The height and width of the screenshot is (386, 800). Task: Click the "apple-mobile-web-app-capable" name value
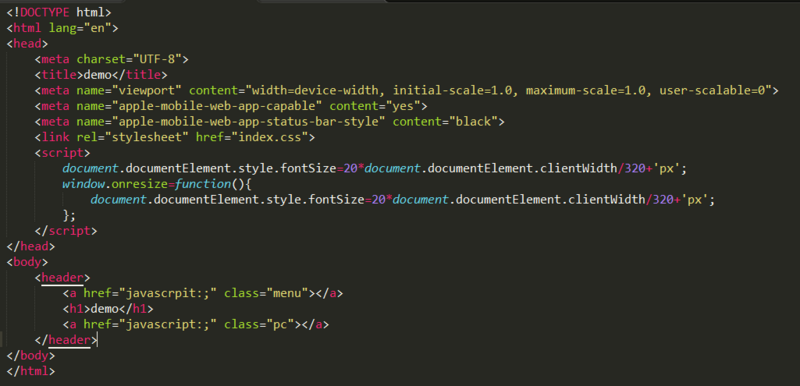pos(221,106)
